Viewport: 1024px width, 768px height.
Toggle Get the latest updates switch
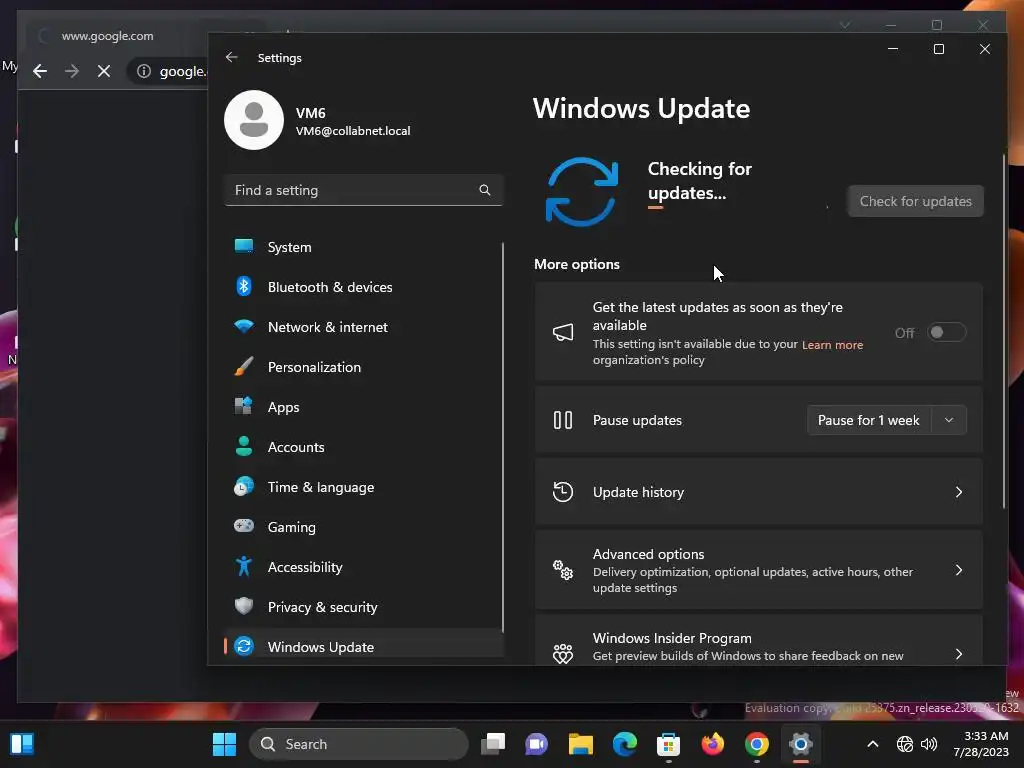pos(946,332)
